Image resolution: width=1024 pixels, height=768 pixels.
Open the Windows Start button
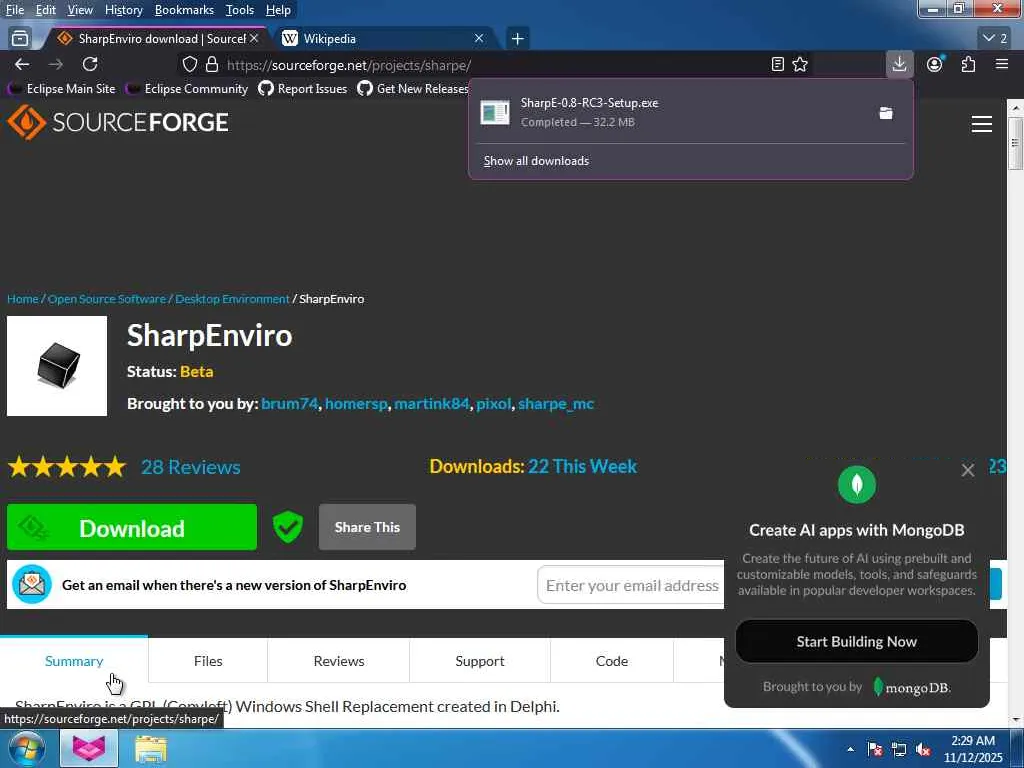point(26,748)
